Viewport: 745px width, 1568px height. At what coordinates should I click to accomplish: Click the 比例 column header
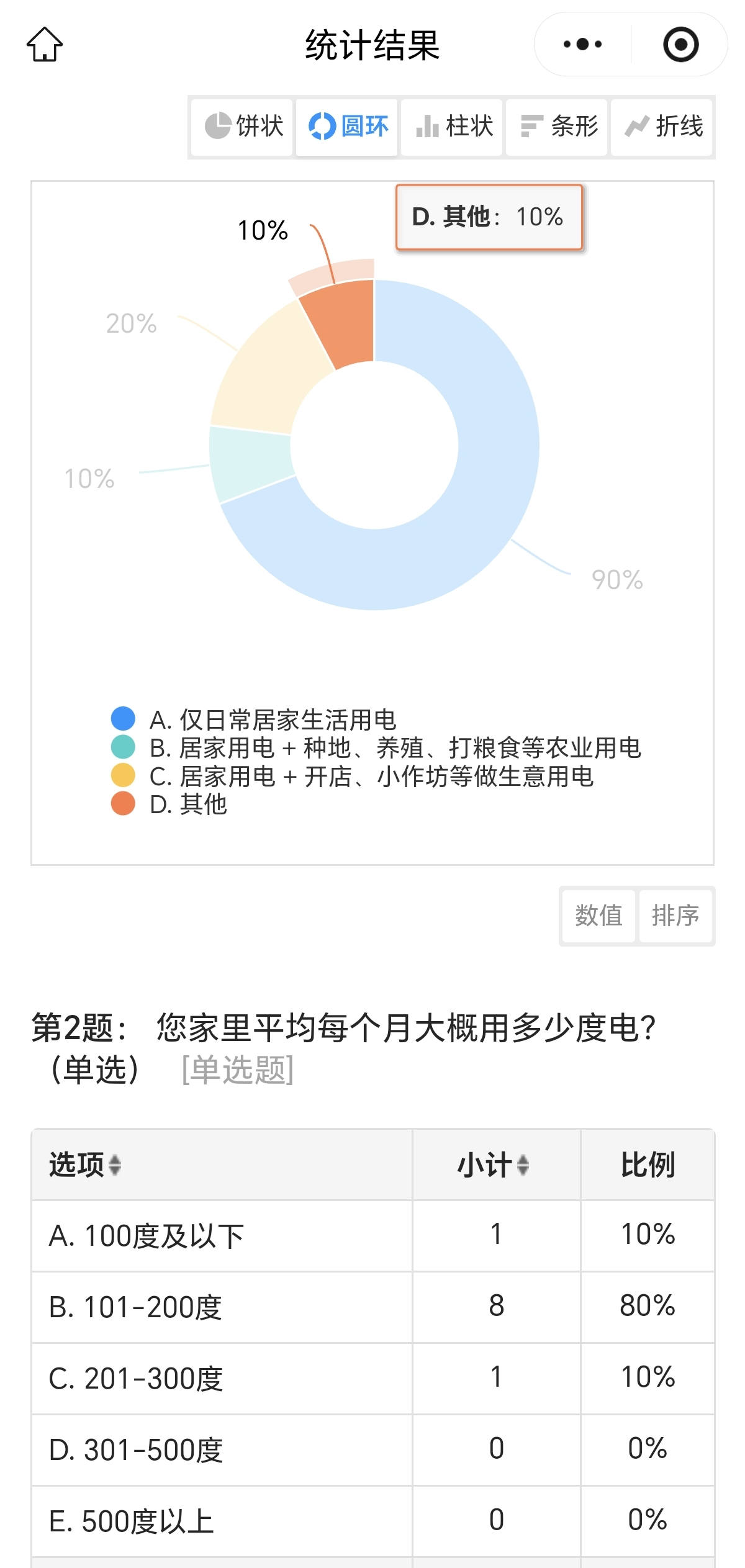pyautogui.click(x=648, y=1165)
